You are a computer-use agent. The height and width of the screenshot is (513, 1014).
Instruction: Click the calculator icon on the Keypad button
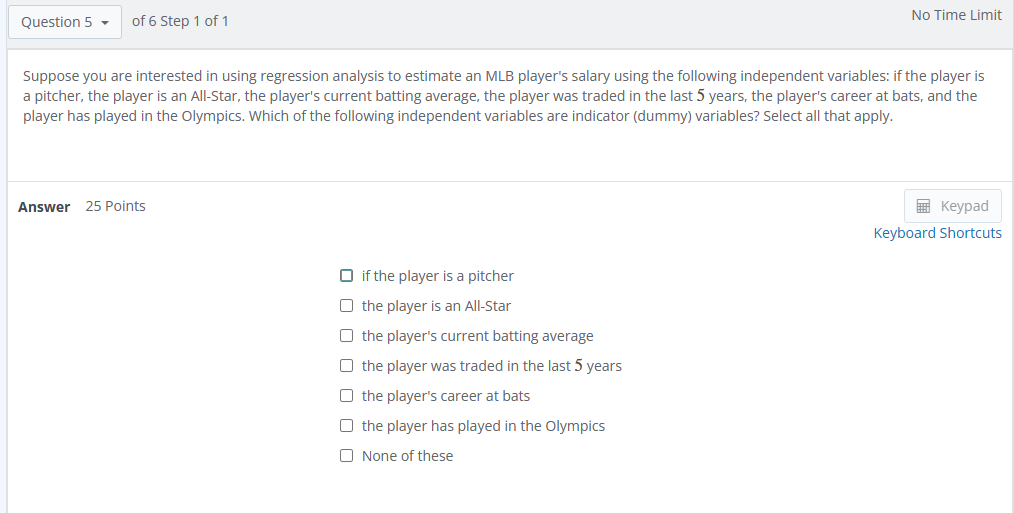point(923,206)
